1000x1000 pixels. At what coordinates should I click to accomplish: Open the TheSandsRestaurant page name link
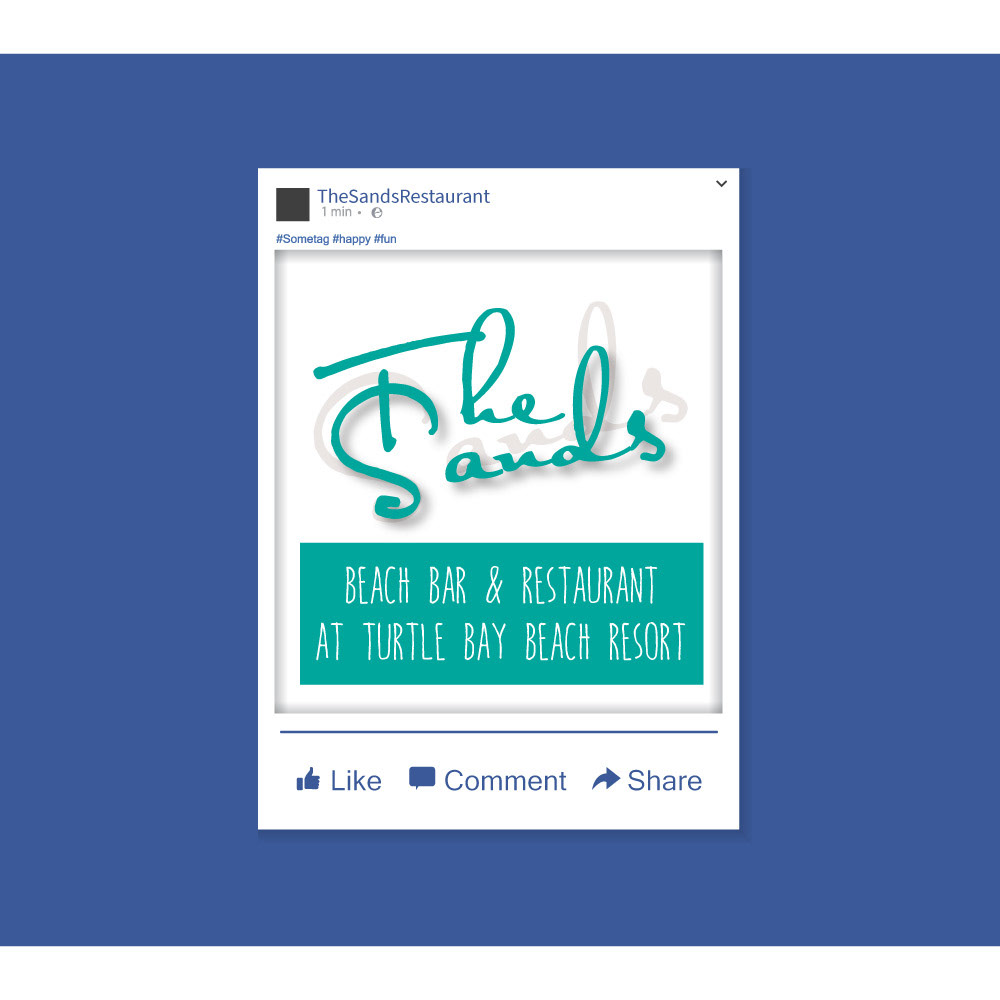[x=403, y=196]
